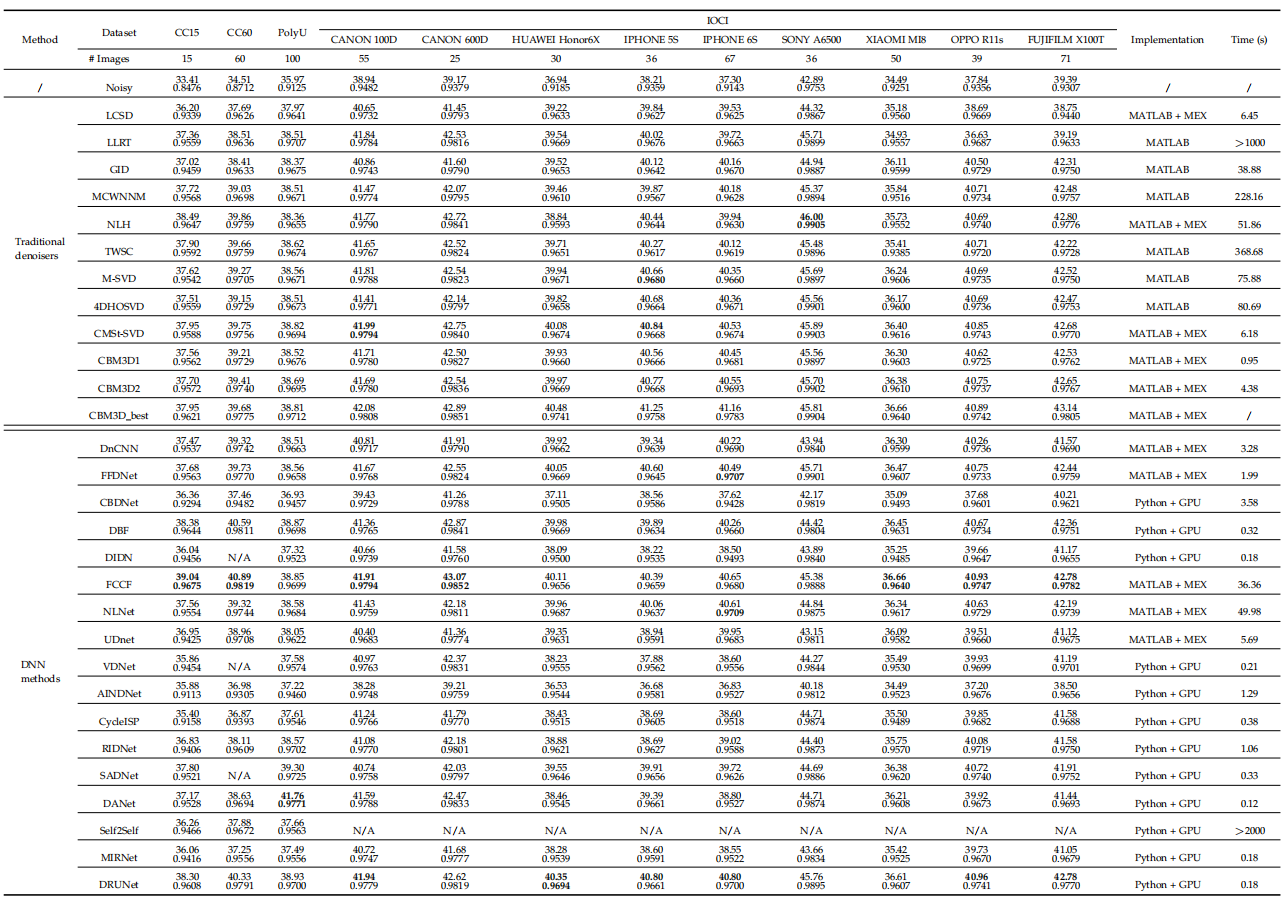The height and width of the screenshot is (901, 1288).
Task: Click the "NLH" method name
Action: click(x=119, y=224)
